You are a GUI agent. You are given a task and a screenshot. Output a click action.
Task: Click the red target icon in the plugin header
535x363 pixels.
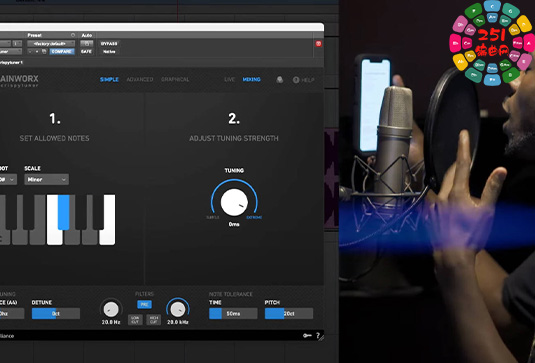[x=318, y=44]
